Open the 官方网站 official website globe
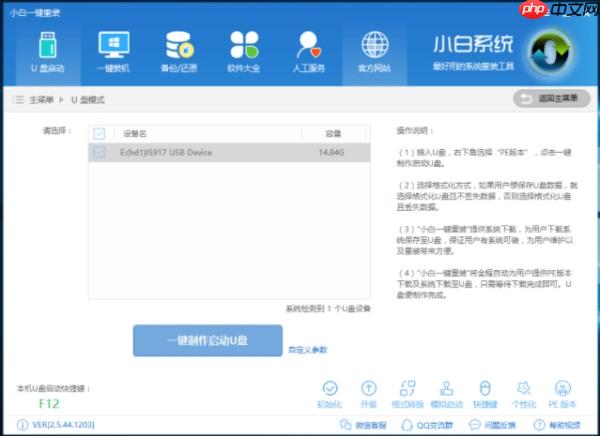600x436 pixels. (375, 52)
